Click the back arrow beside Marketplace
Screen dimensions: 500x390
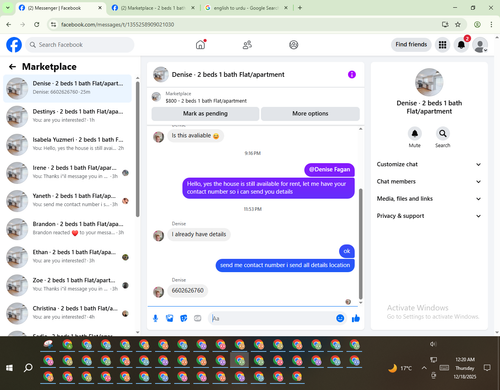[x=12, y=67]
